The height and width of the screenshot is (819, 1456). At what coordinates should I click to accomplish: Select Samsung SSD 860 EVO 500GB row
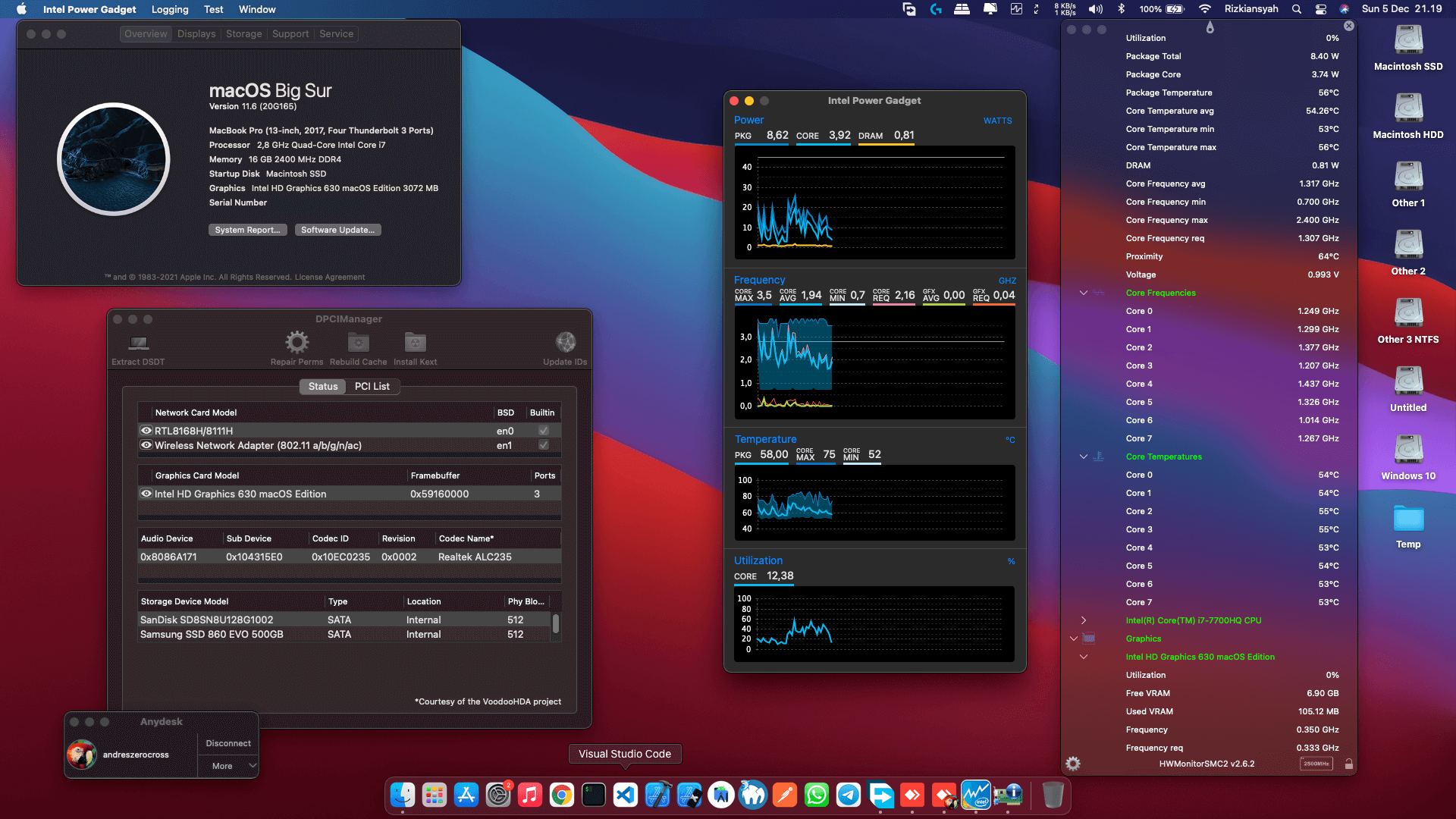pyautogui.click(x=344, y=635)
